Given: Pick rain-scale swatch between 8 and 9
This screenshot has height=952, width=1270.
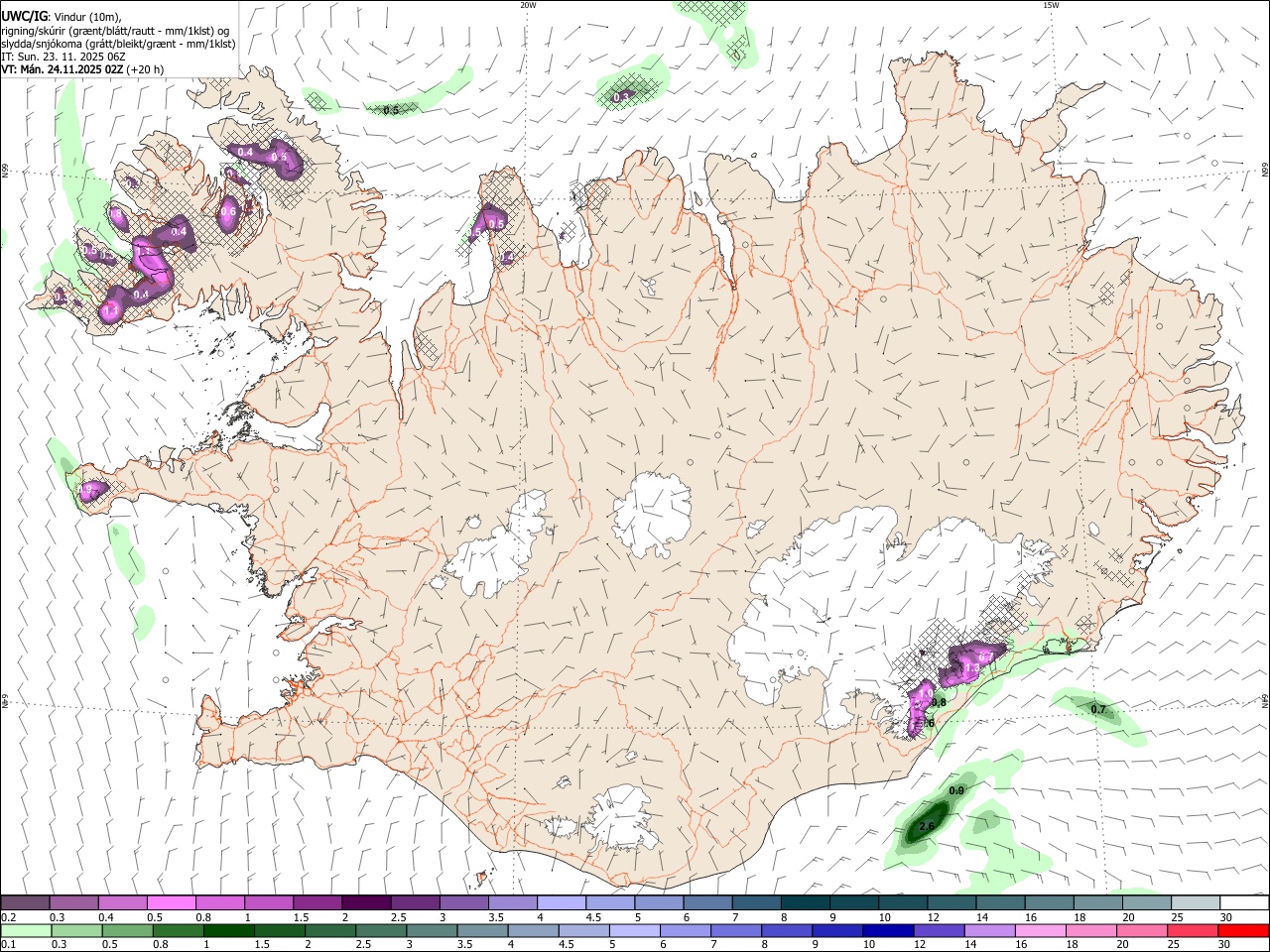Looking at the screenshot, I should click(787, 930).
